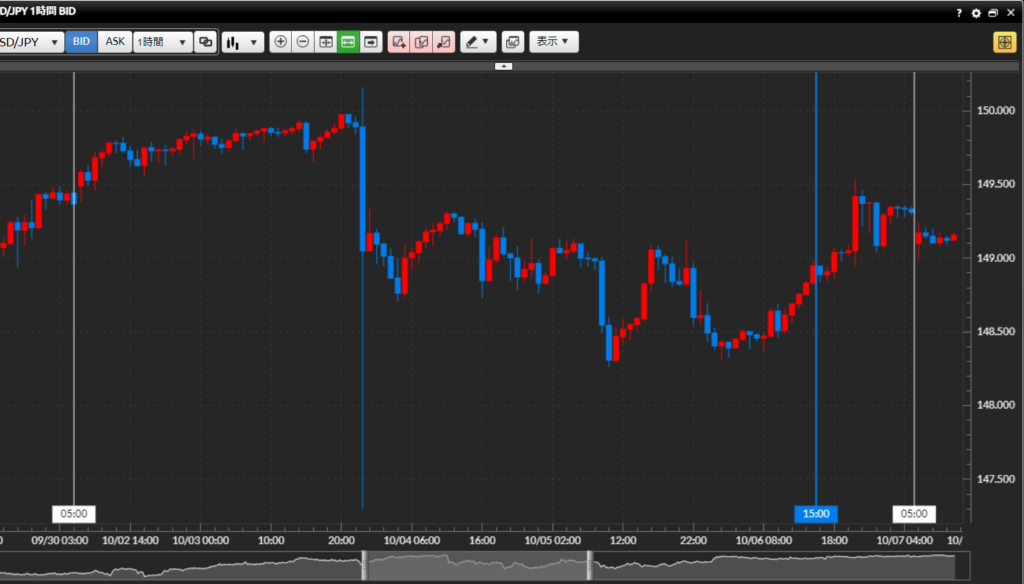
Task: Click the third pink order icon
Action: click(x=444, y=42)
